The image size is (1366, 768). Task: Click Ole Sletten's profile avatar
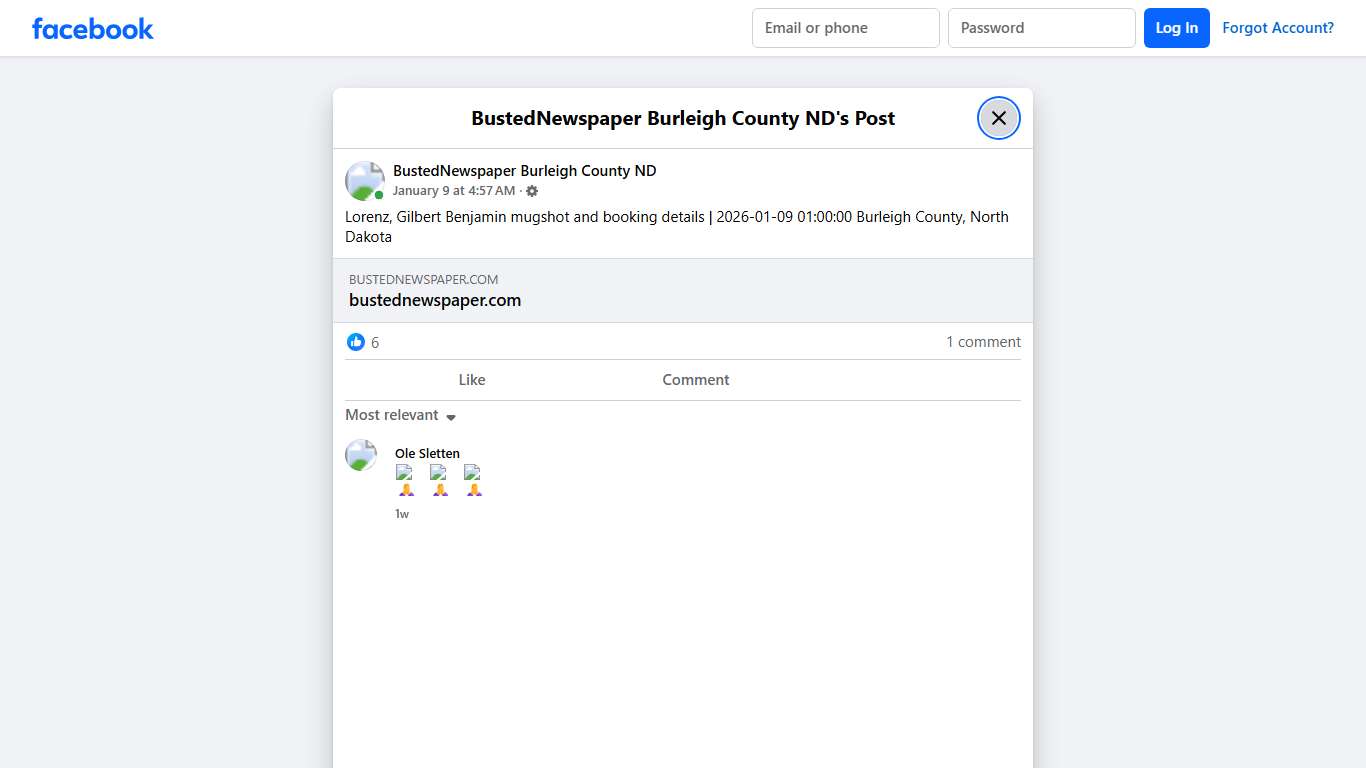tap(361, 455)
